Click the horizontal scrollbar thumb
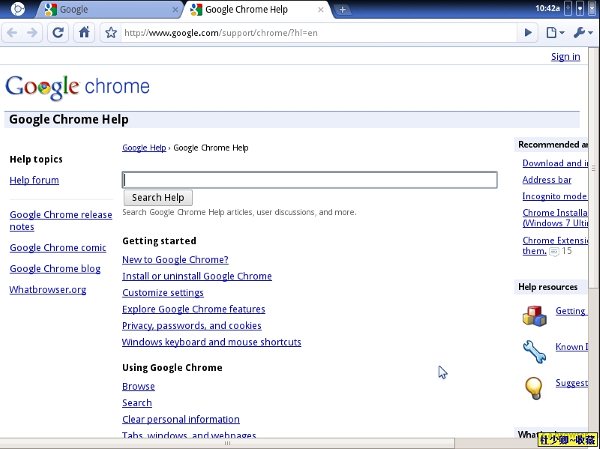This screenshot has width=600, height=449. click(x=227, y=443)
